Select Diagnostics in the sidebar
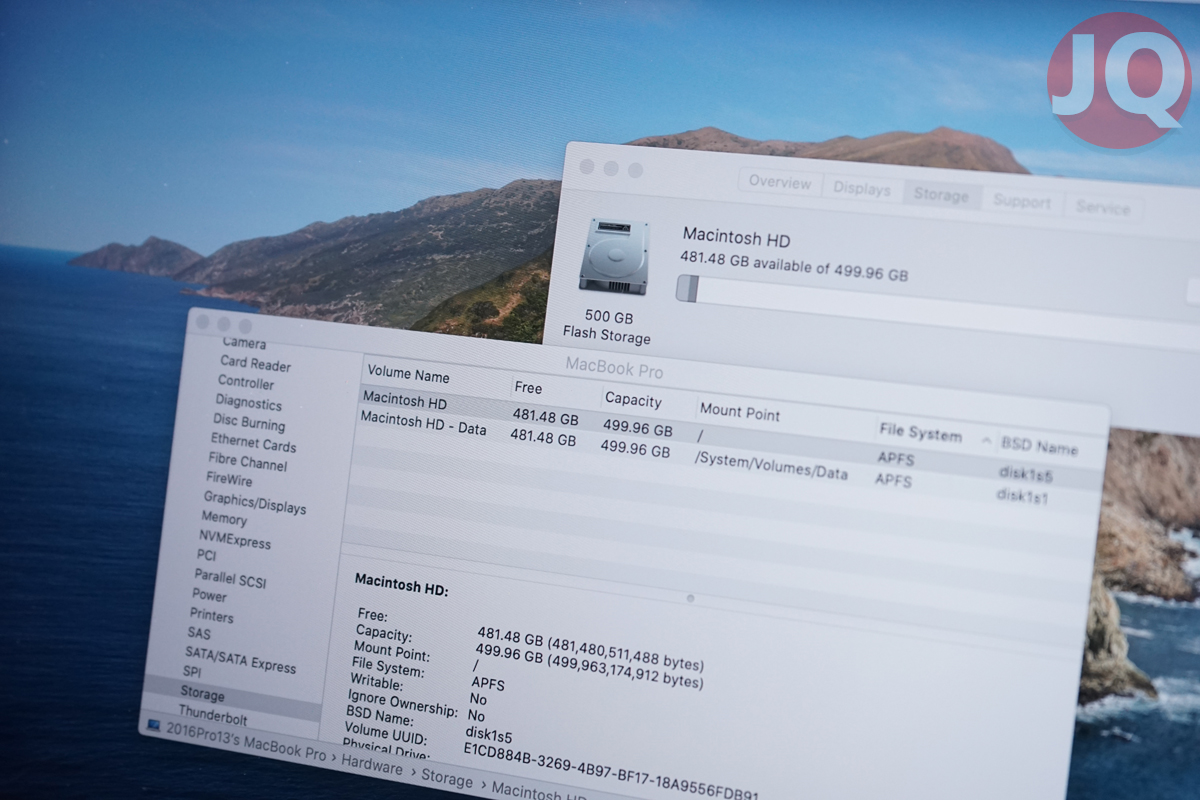Viewport: 1200px width, 800px height. pyautogui.click(x=248, y=403)
